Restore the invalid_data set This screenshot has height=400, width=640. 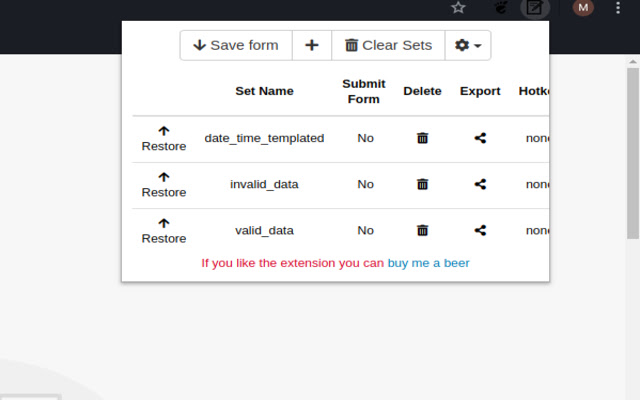click(164, 185)
